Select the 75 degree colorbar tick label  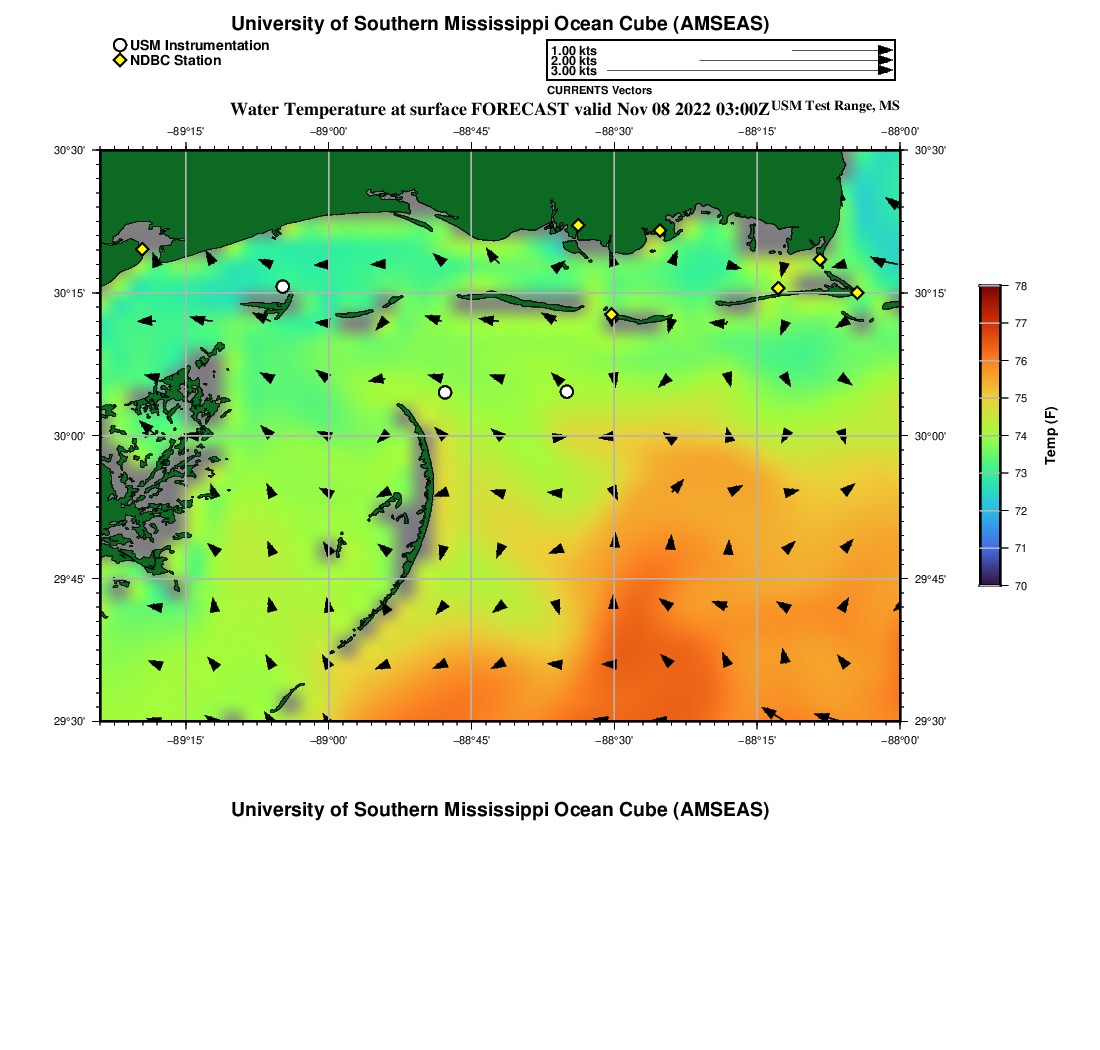1021,398
